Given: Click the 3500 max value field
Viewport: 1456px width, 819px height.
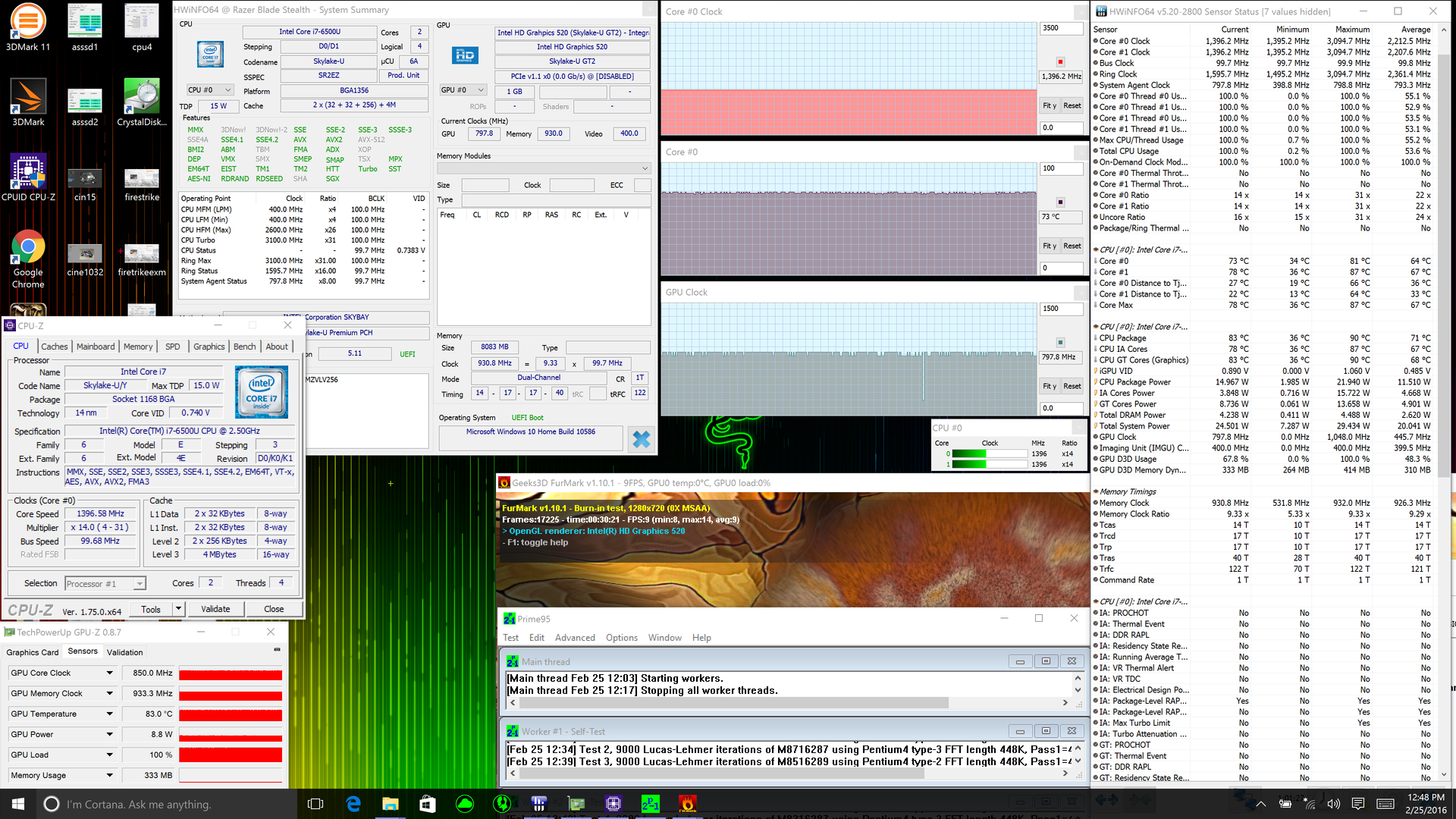Looking at the screenshot, I should [1060, 28].
